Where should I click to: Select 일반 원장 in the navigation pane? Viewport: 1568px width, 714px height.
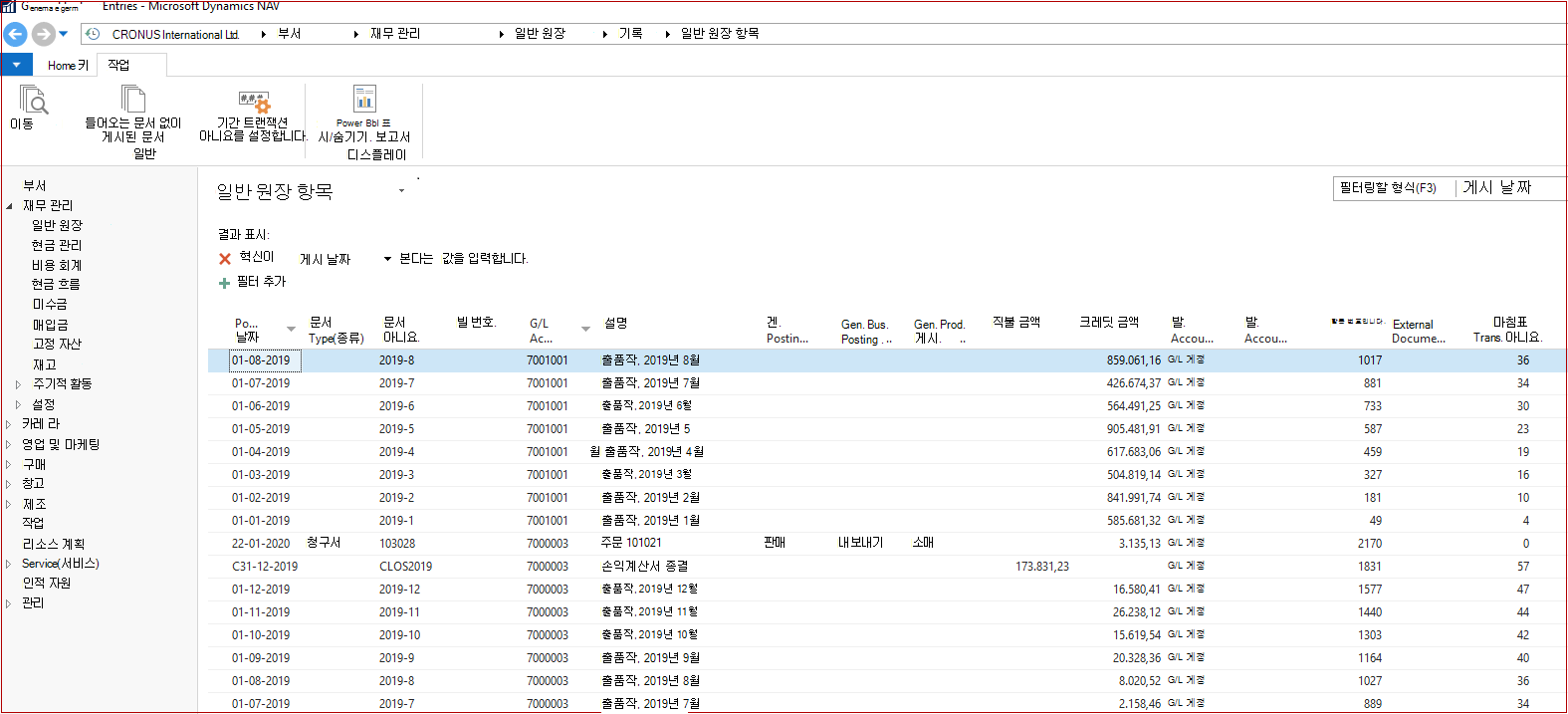point(57,226)
